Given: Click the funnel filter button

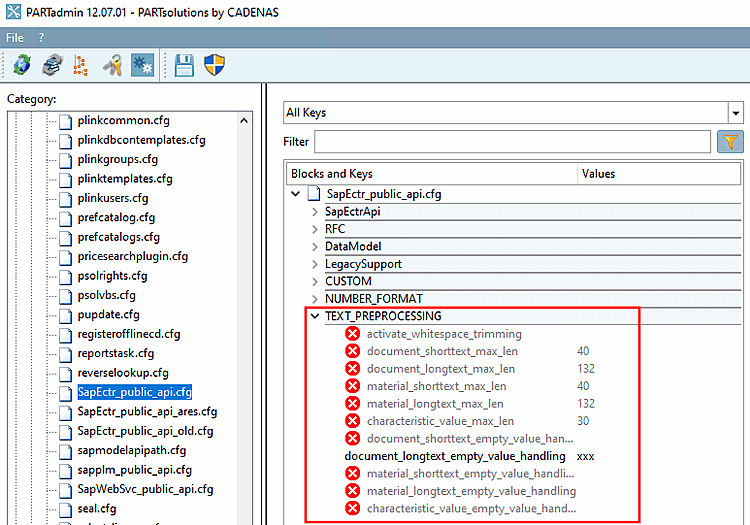Looking at the screenshot, I should [x=730, y=142].
